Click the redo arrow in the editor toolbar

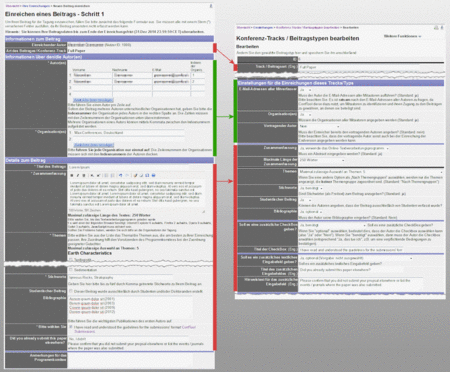coord(127,175)
